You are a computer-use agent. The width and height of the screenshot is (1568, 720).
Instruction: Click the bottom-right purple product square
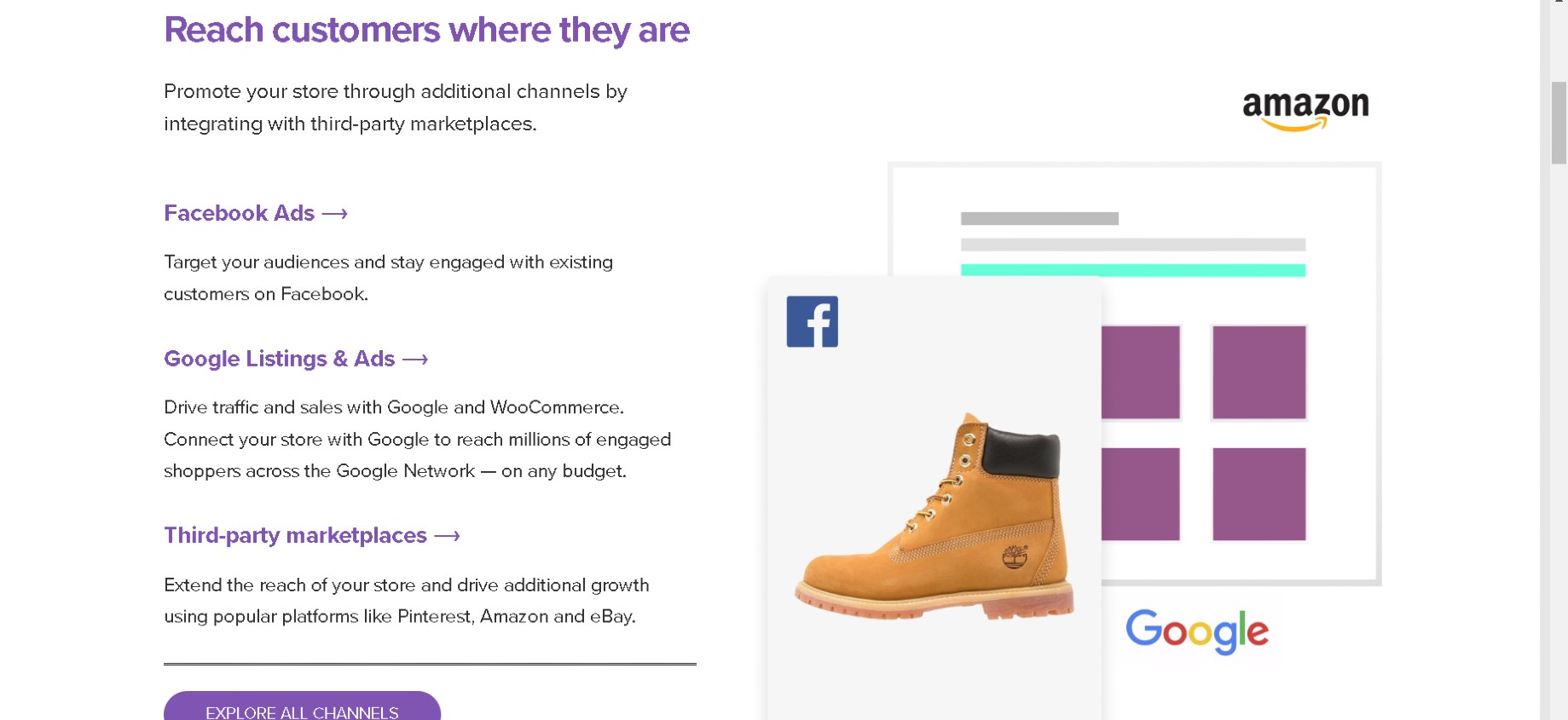coord(1258,494)
